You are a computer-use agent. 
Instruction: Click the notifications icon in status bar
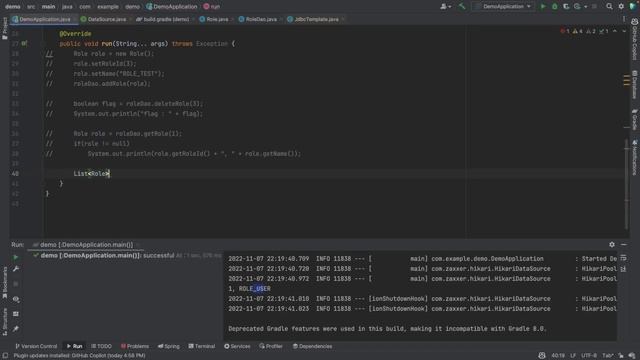(x=632, y=356)
